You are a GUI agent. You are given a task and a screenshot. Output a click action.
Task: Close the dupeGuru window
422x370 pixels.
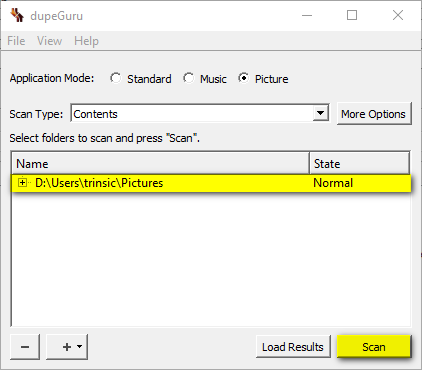click(x=398, y=15)
